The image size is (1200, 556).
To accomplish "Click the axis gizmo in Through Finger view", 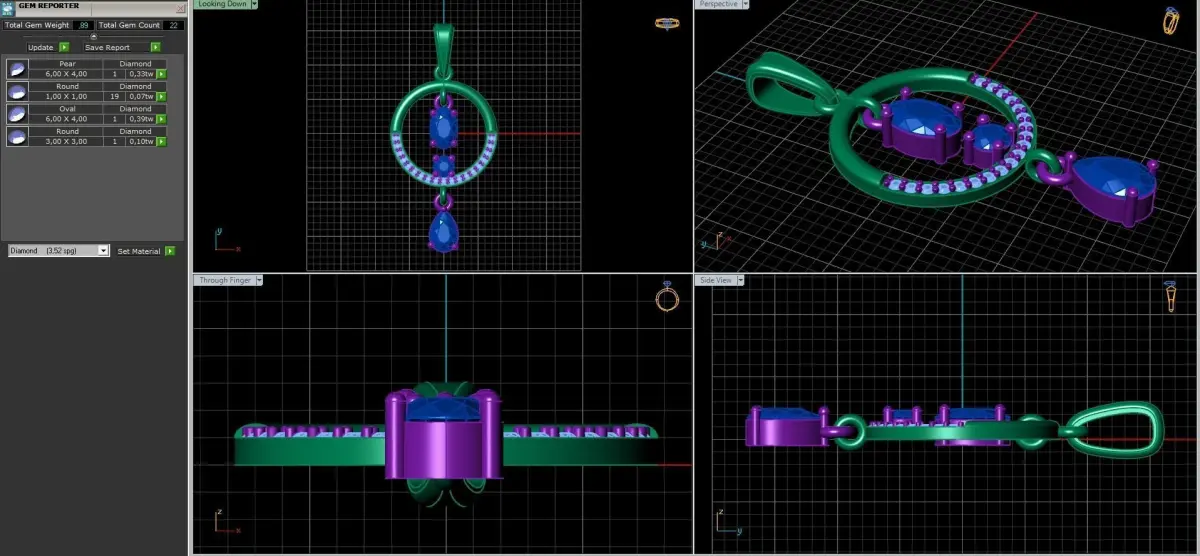I will coord(226,522).
